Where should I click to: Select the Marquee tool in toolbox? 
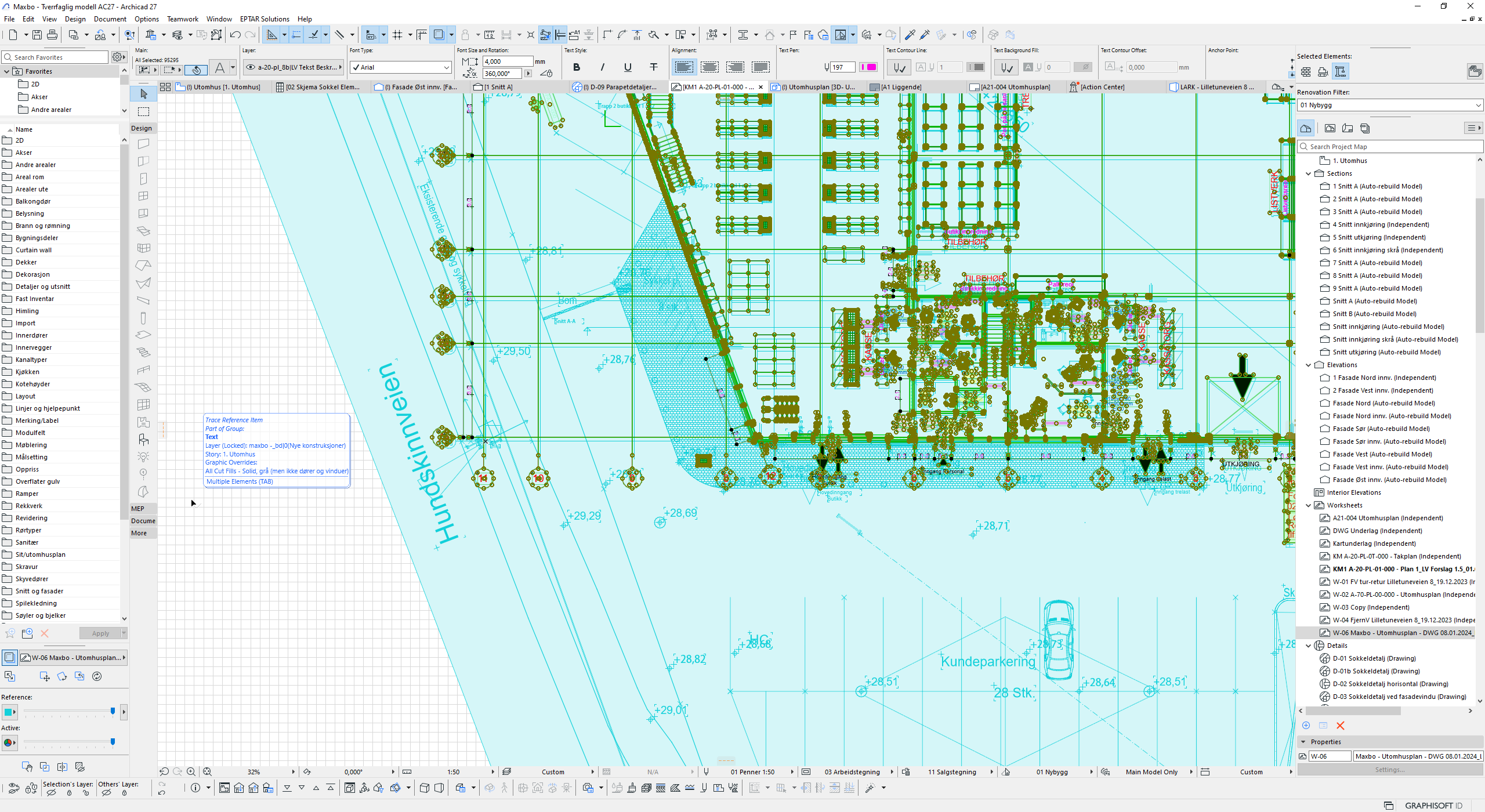[144, 111]
